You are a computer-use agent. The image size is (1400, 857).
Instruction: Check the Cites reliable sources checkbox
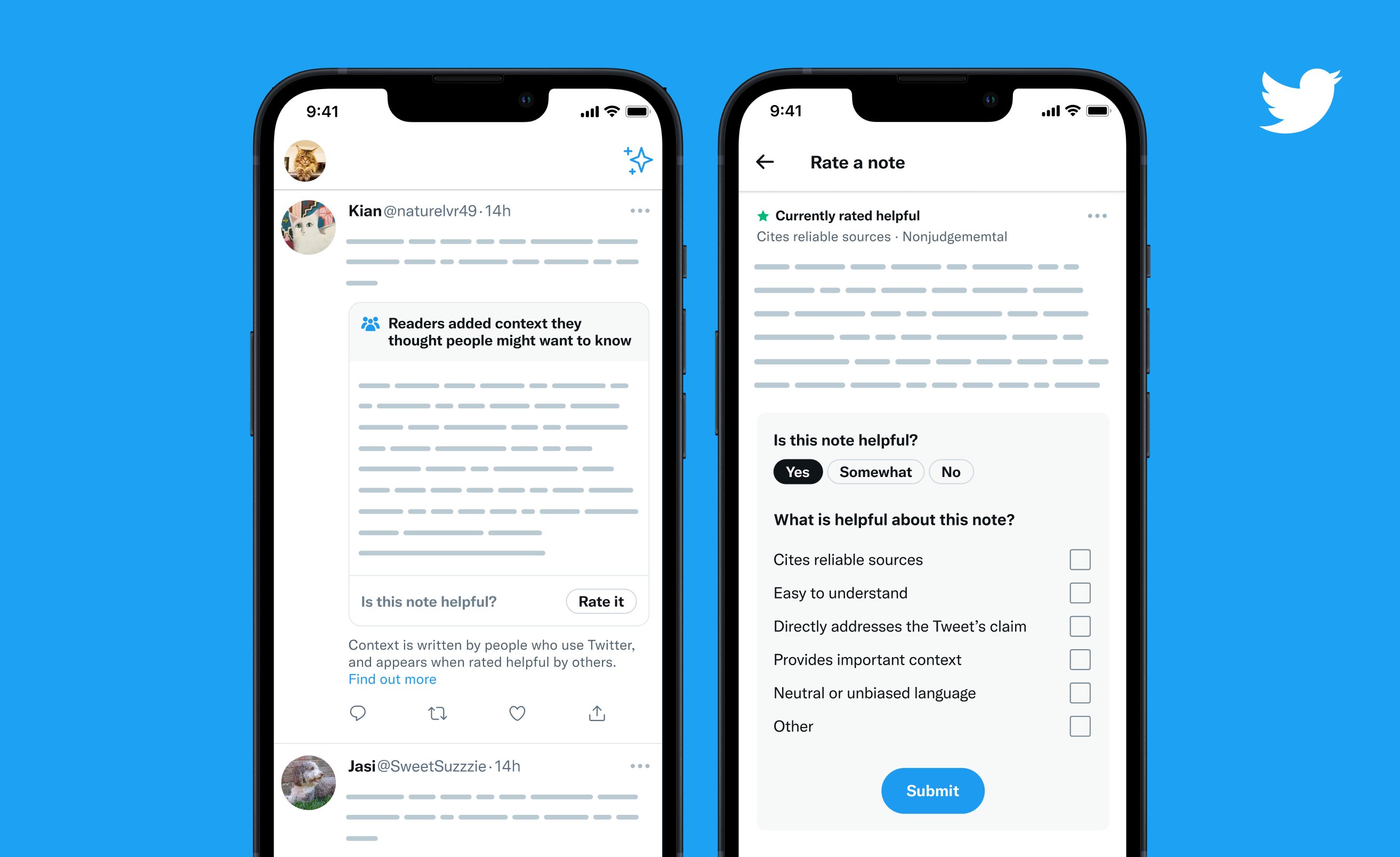[1080, 560]
